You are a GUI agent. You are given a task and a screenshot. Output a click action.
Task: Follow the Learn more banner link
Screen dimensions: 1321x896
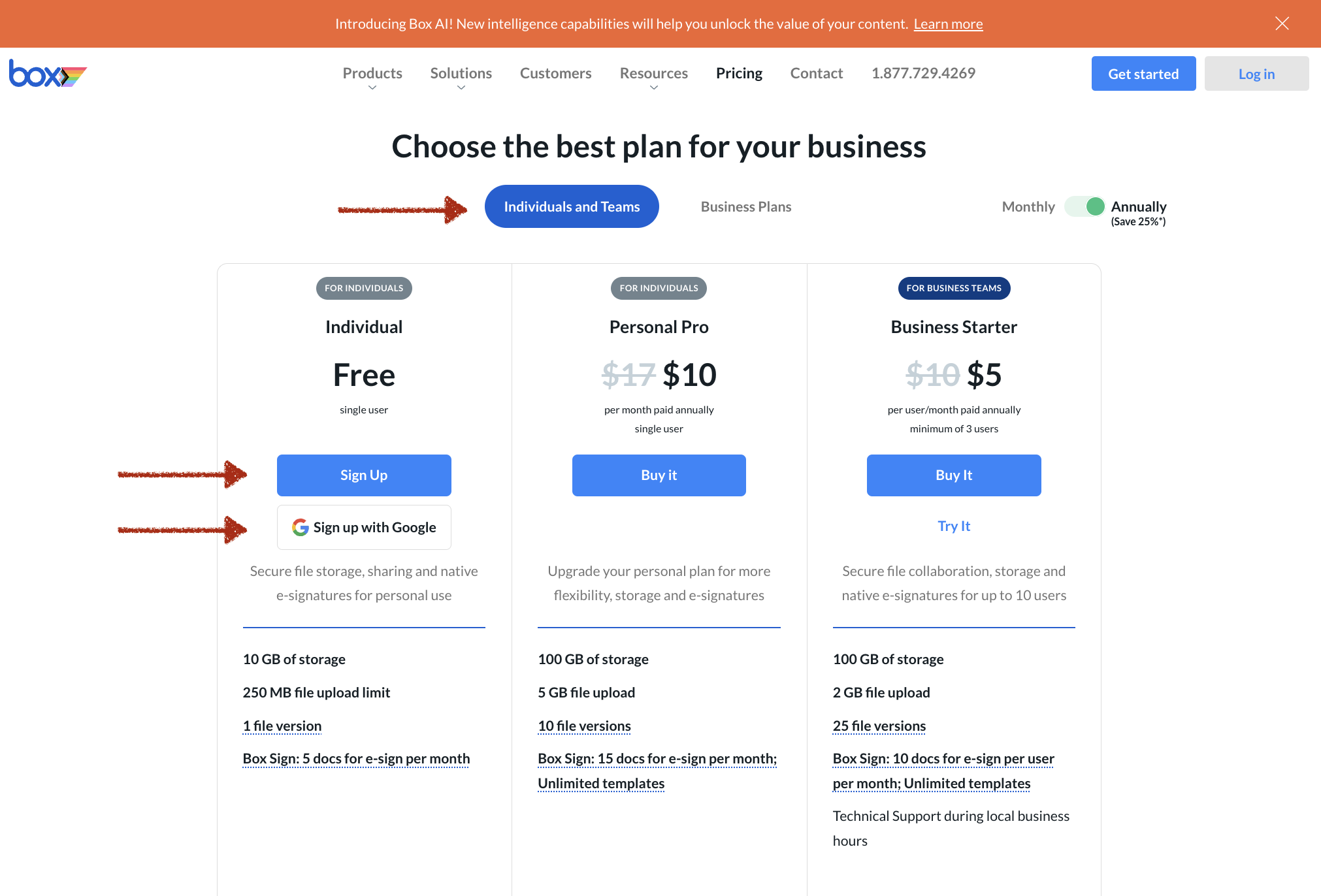pyautogui.click(x=948, y=24)
